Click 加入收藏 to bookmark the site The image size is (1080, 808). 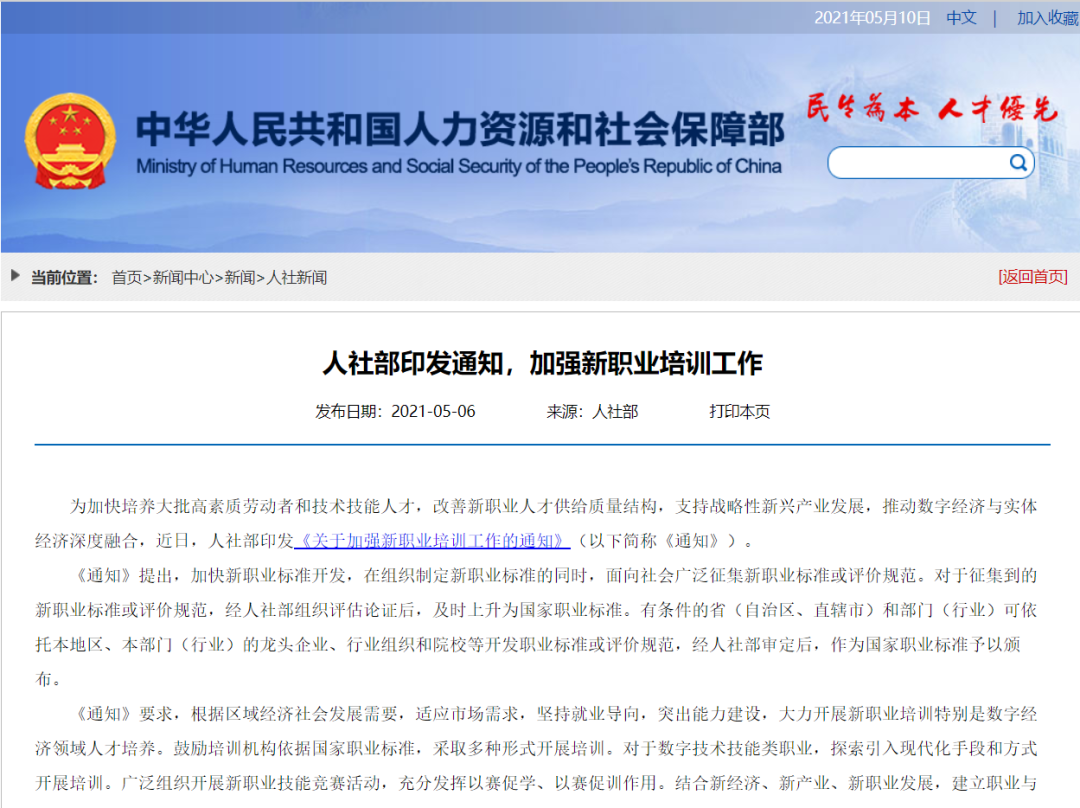click(1047, 18)
